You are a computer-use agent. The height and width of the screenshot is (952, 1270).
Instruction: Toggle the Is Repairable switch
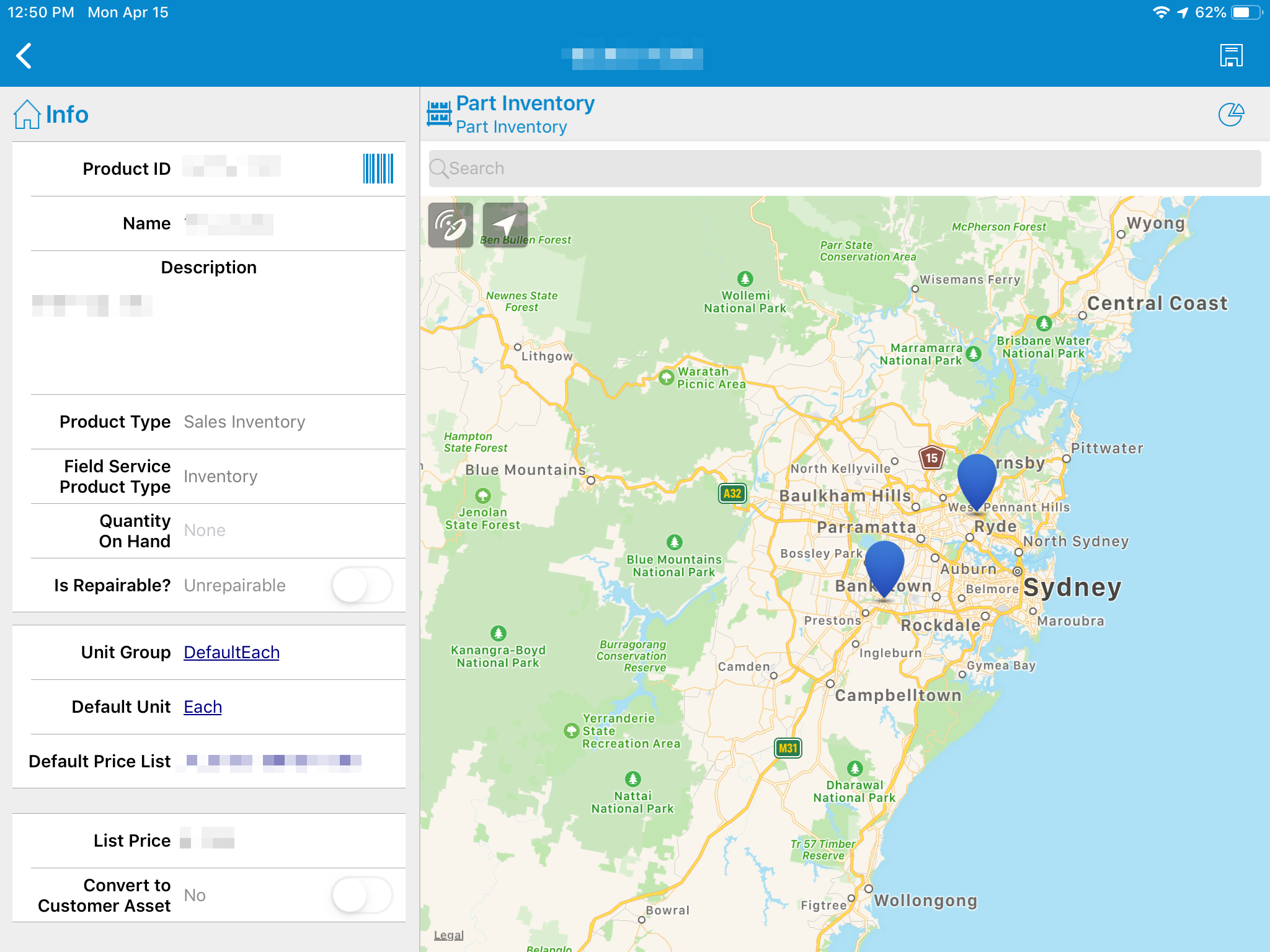coord(362,585)
